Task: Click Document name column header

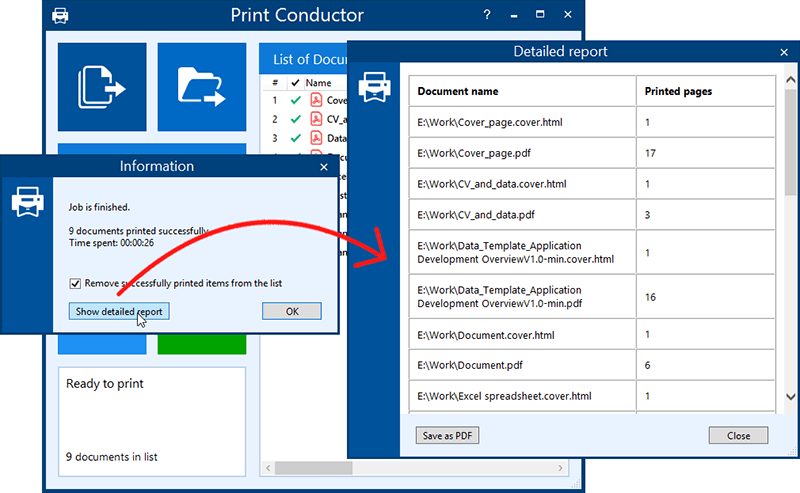Action: point(458,91)
